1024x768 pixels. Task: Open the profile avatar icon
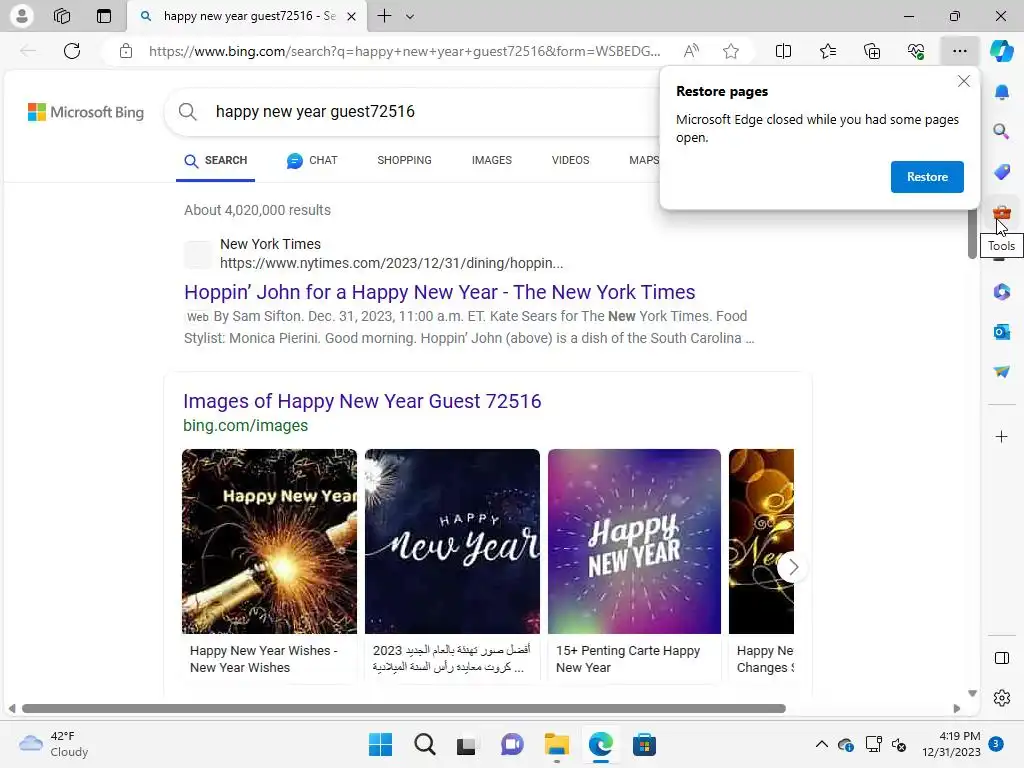coord(22,16)
